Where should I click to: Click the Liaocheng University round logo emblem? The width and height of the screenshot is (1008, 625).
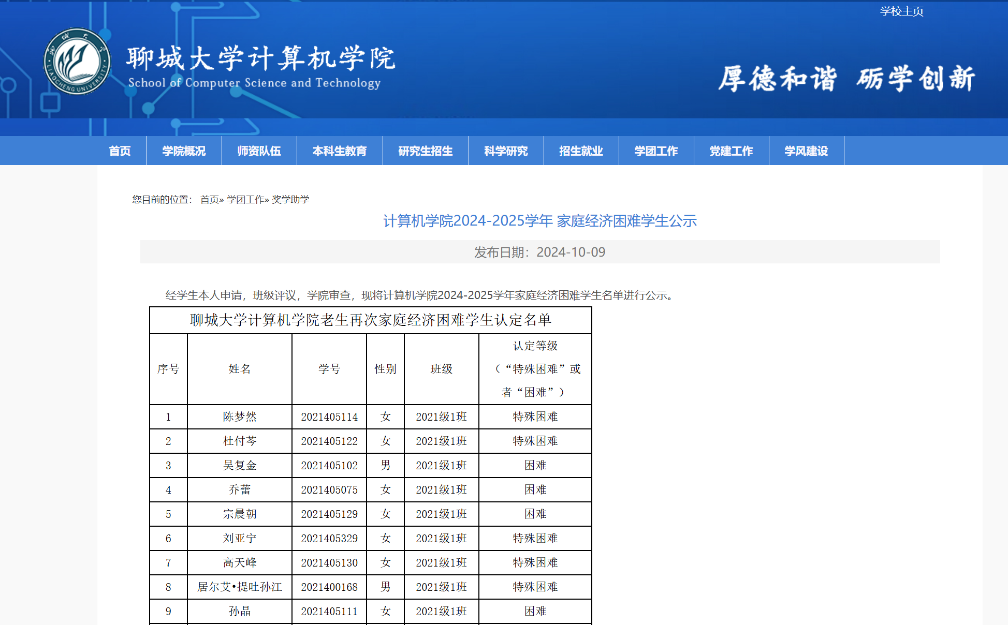click(76, 62)
